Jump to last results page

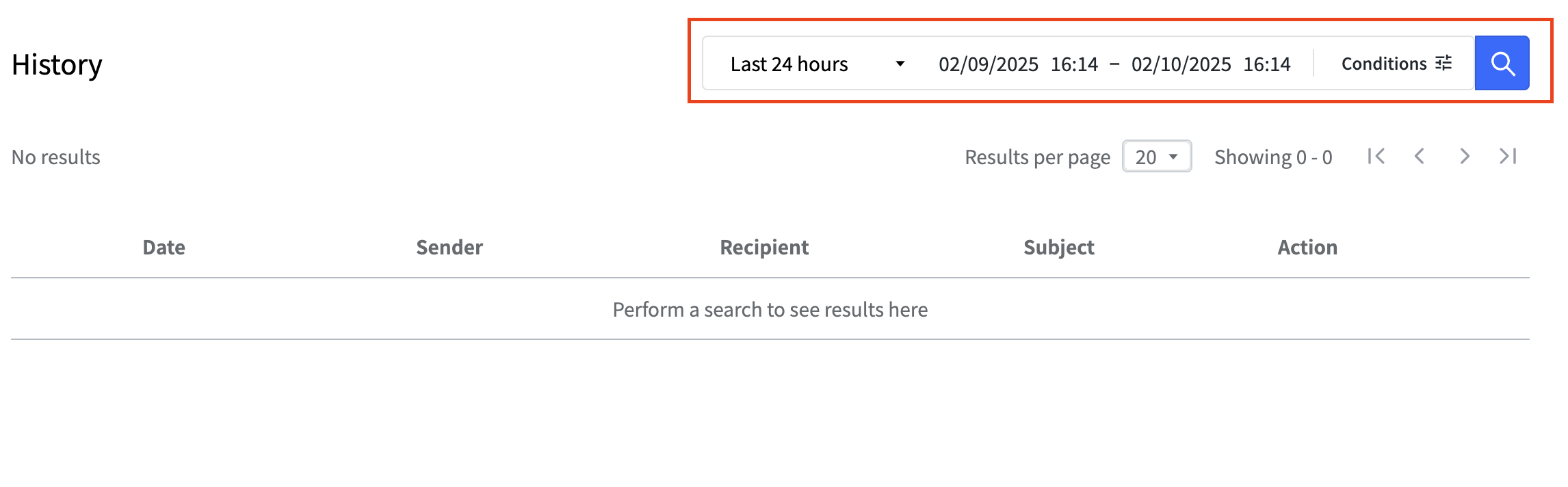[1508, 157]
